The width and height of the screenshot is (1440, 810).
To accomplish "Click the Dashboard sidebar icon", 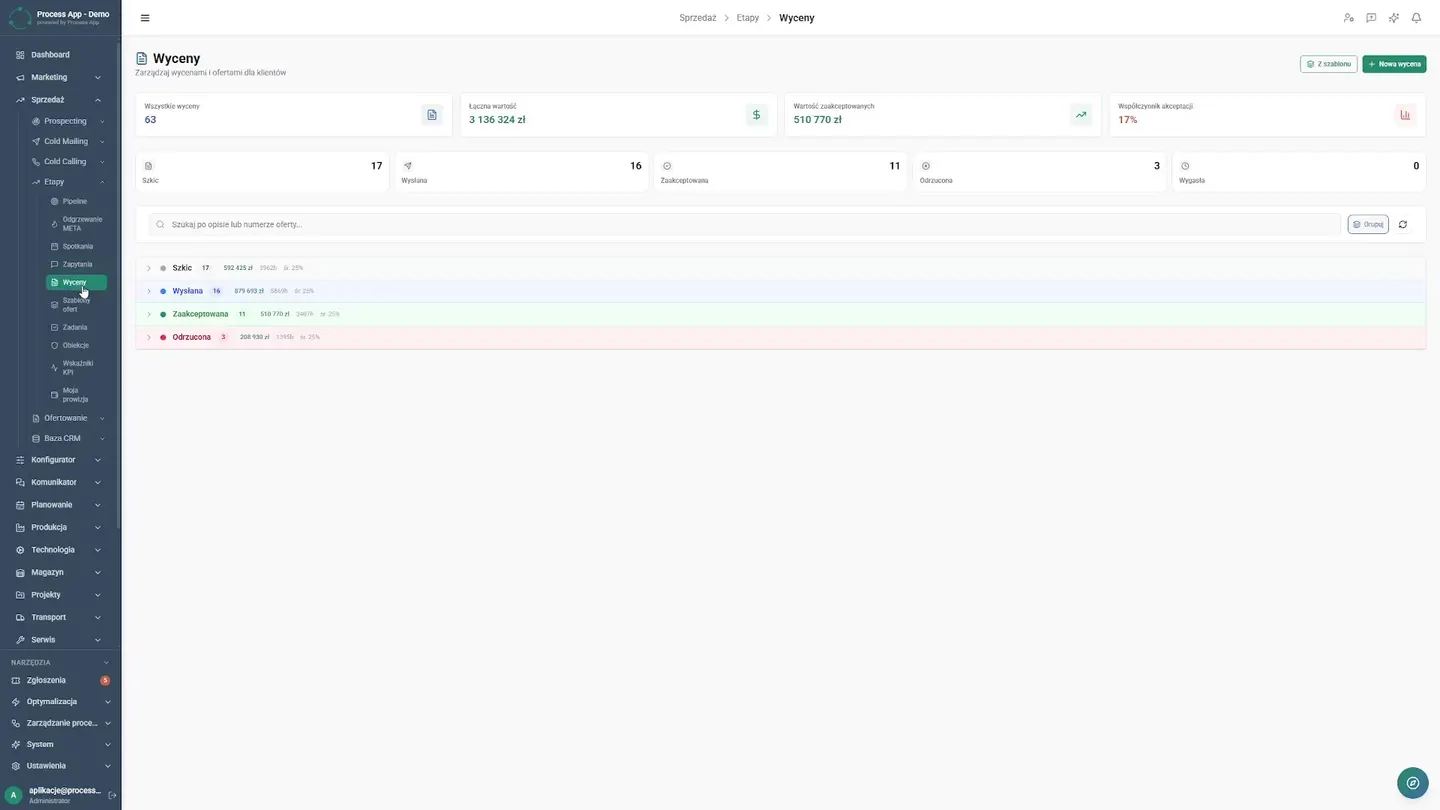I will [20, 55].
